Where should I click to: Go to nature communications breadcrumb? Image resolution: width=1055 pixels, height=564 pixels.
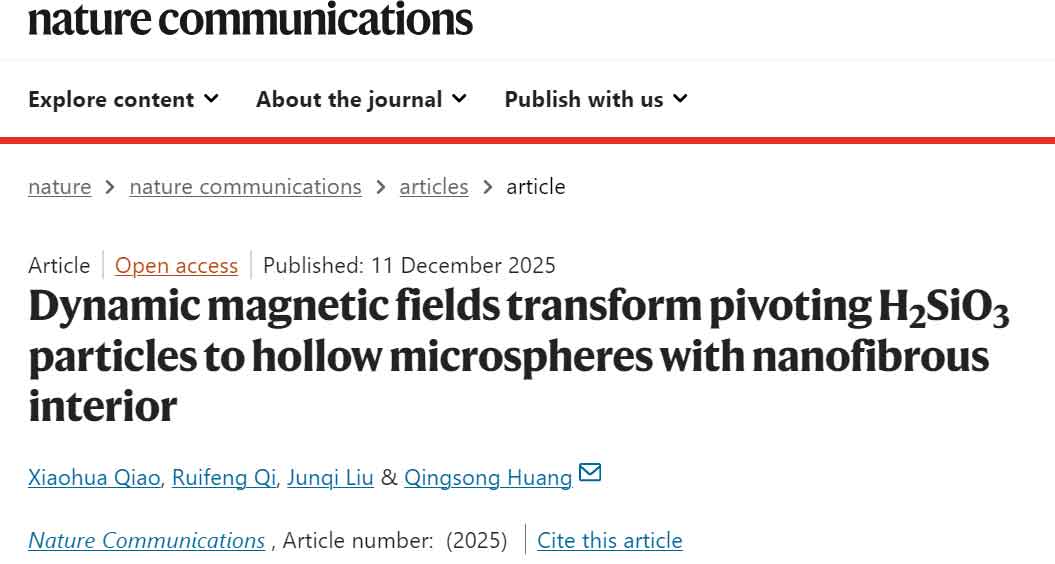[x=245, y=187]
